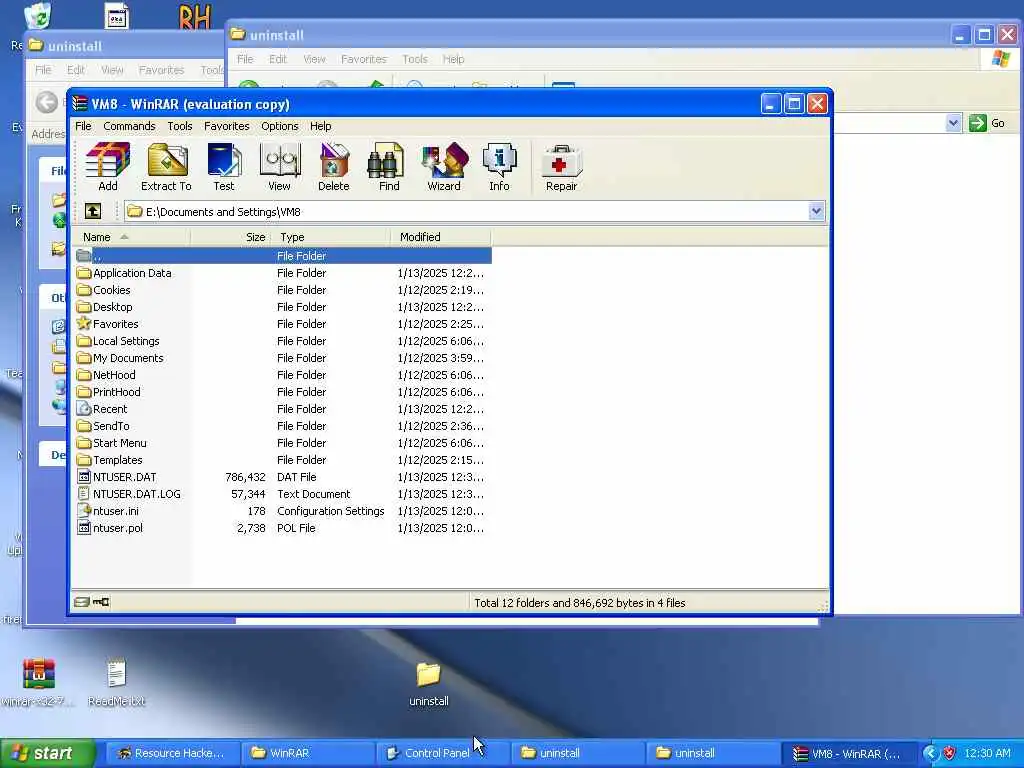Screen dimensions: 1024x768
Task: Select the SendTo folder
Action: point(103,426)
